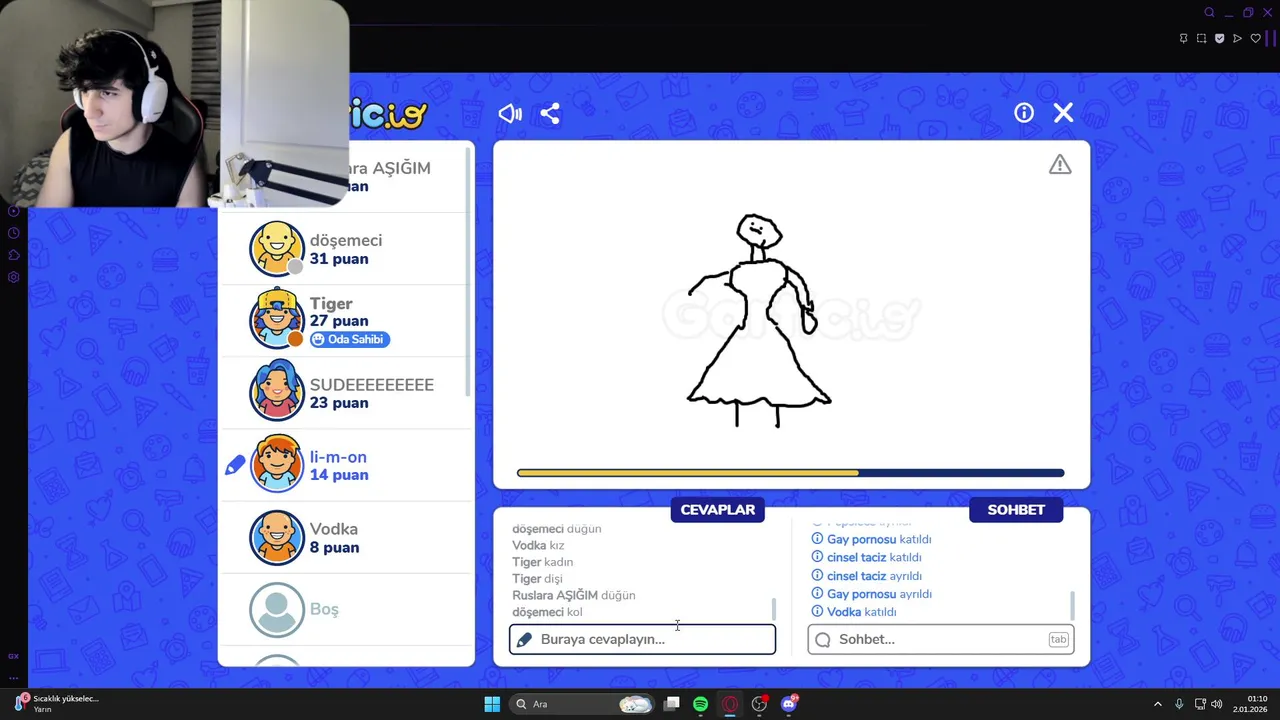The height and width of the screenshot is (720, 1280).
Task: Click the taskbar network icon
Action: 1200,704
